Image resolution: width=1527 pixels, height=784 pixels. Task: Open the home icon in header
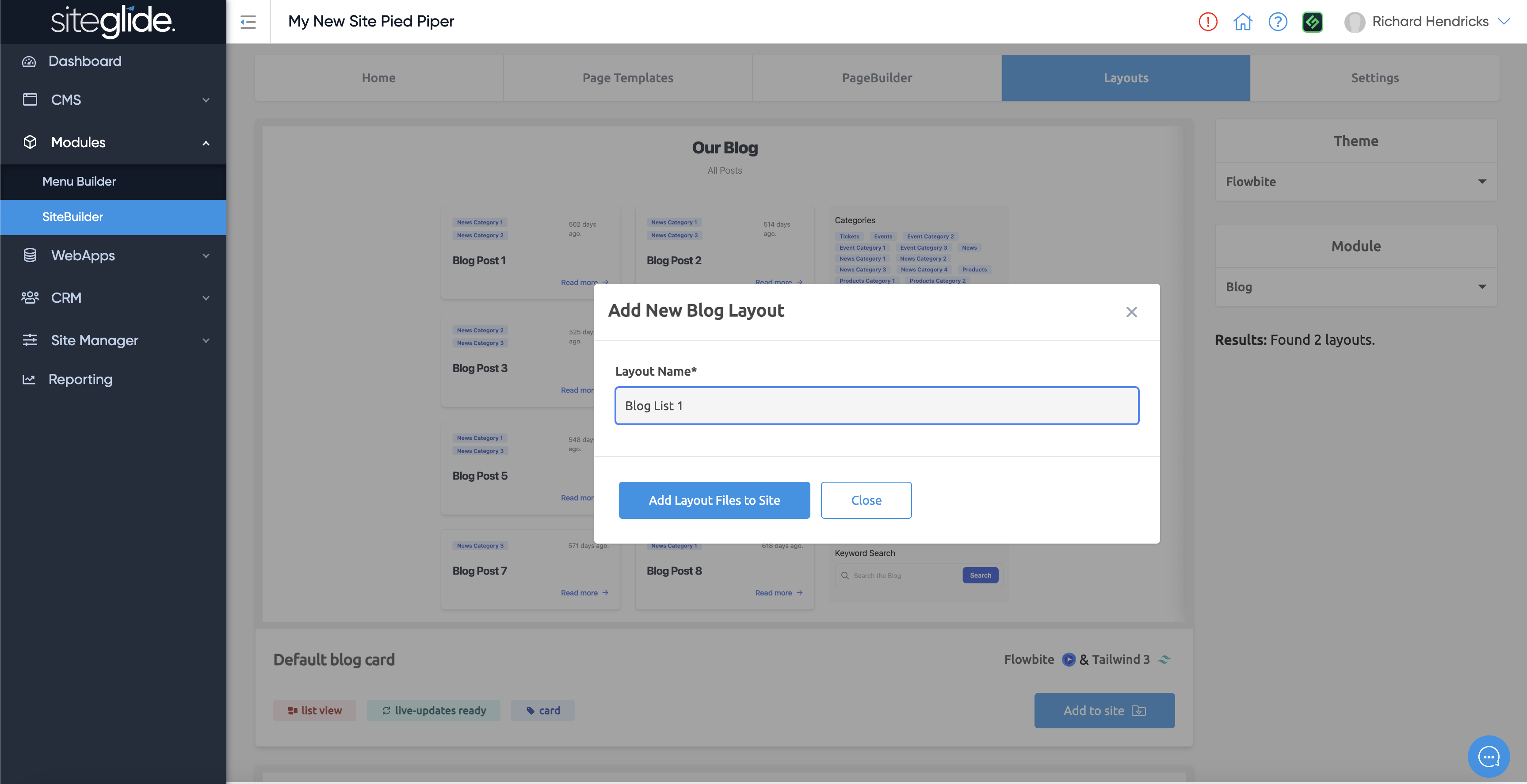point(1242,22)
